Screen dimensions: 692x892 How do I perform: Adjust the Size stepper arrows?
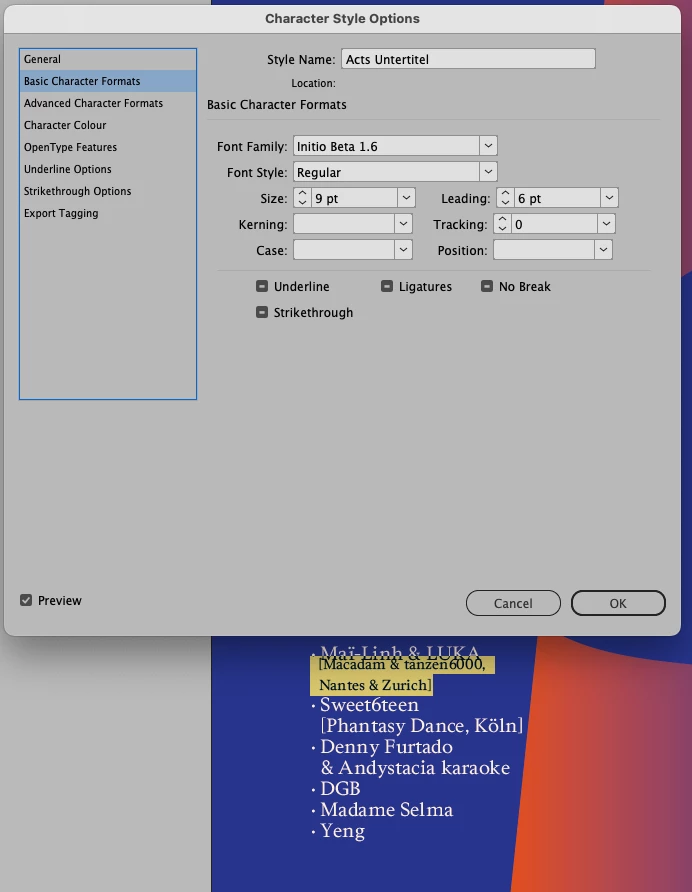pos(302,198)
